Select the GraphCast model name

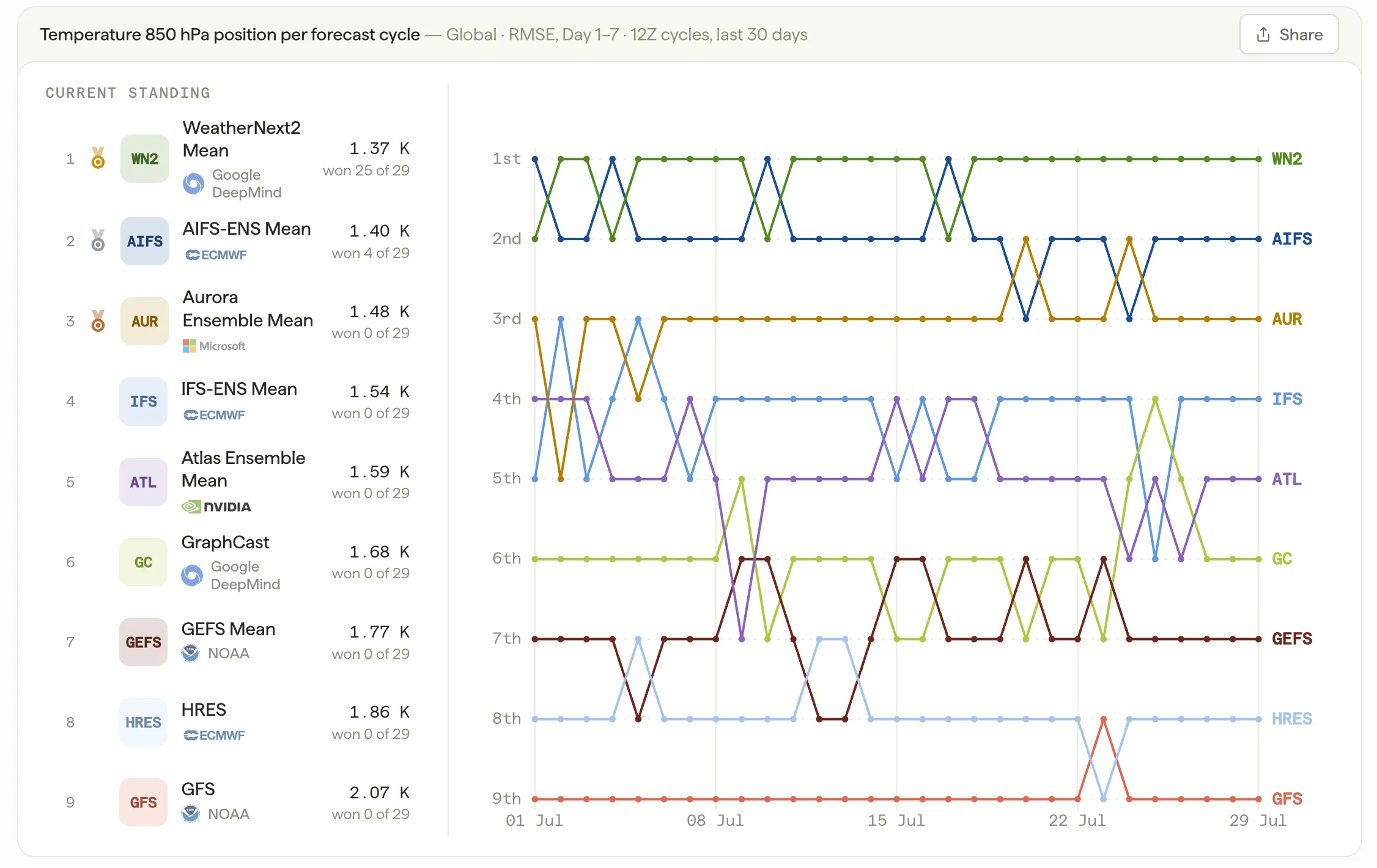(225, 542)
